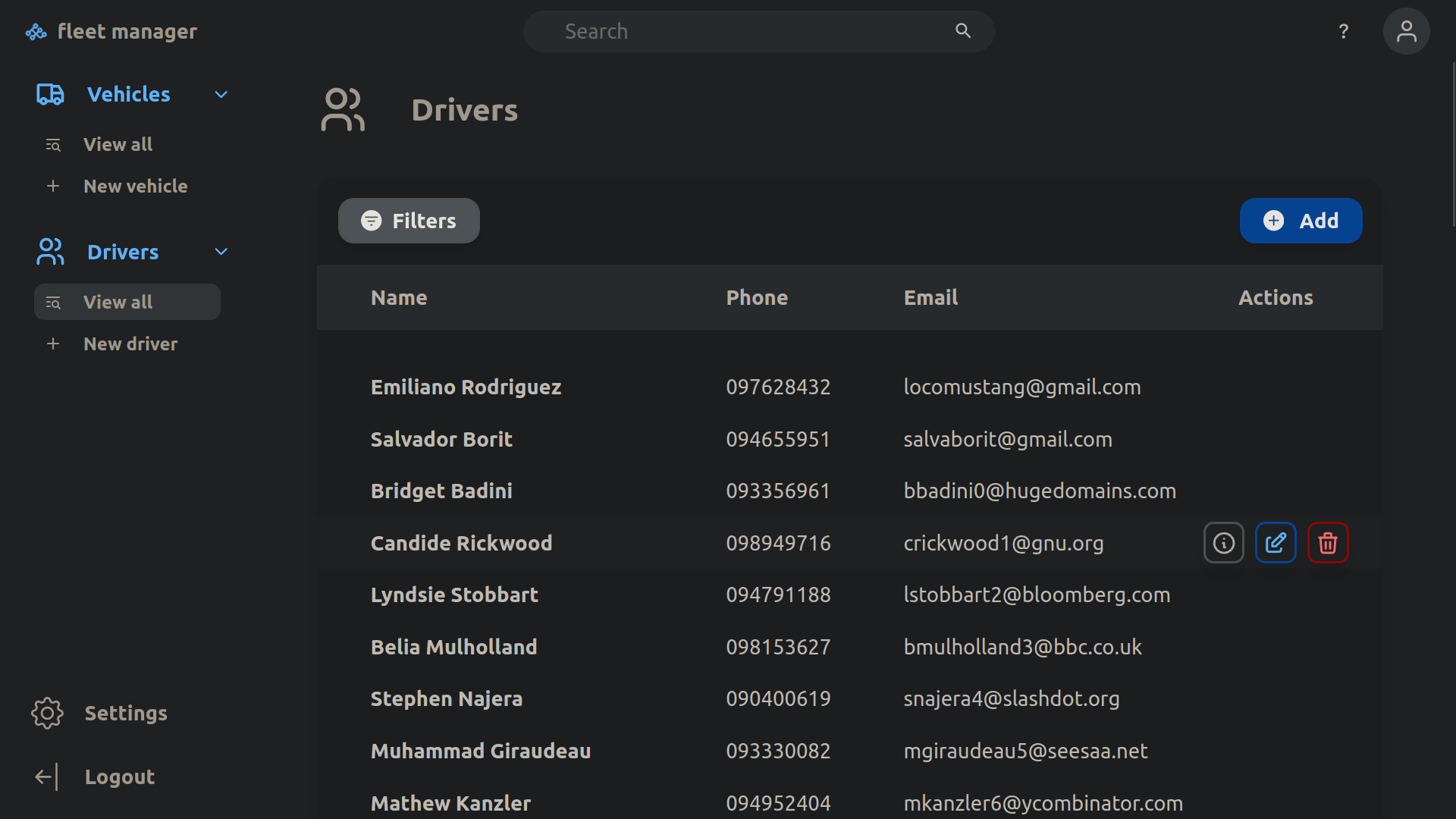
Task: Click the fleet manager logo icon
Action: (35, 31)
